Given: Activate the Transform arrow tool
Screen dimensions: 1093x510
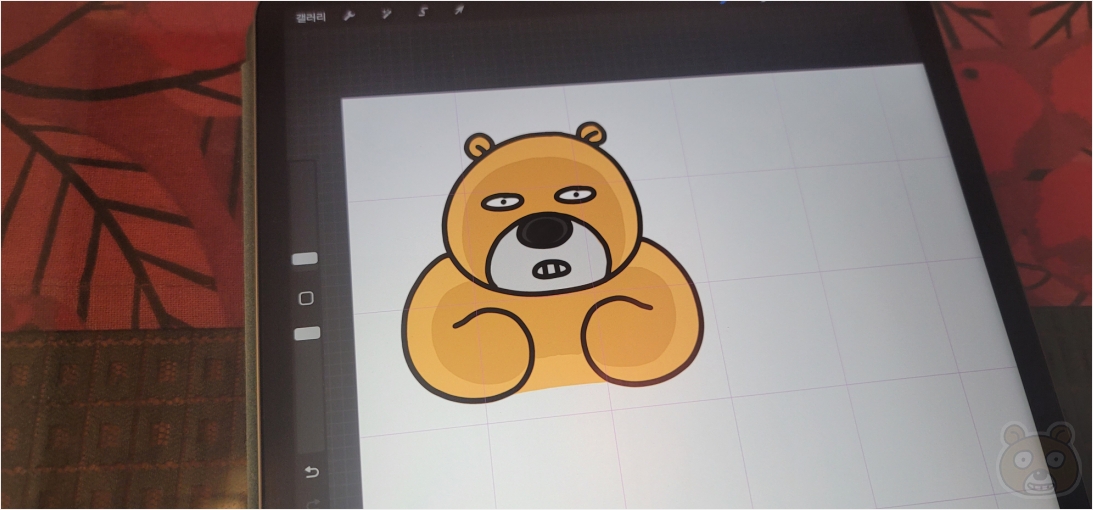Looking at the screenshot, I should (459, 10).
